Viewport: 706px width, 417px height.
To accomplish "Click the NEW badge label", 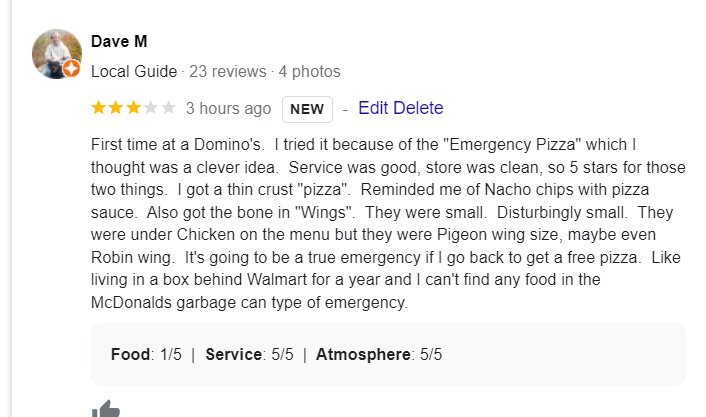I will click(307, 109).
